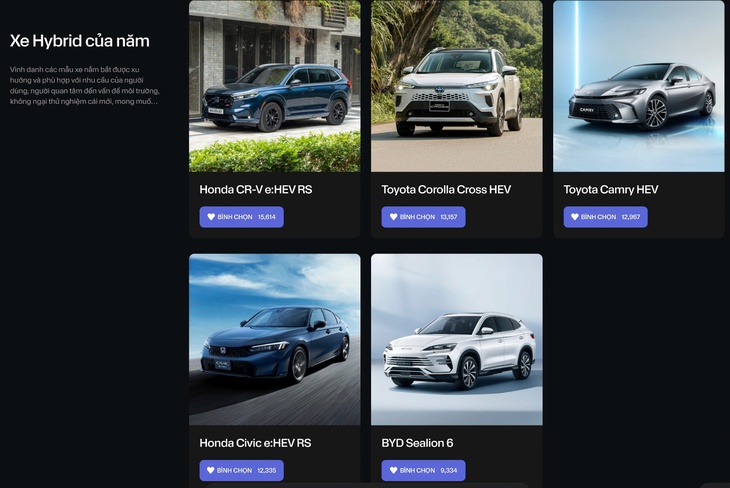Vote for Honda CR-V e:HEV RS
Viewport: 730px width, 488px height.
242,217
